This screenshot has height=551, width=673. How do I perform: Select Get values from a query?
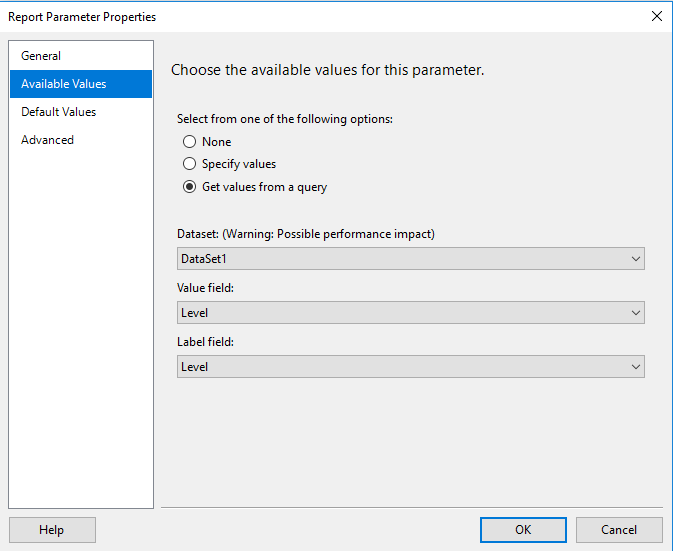(190, 187)
